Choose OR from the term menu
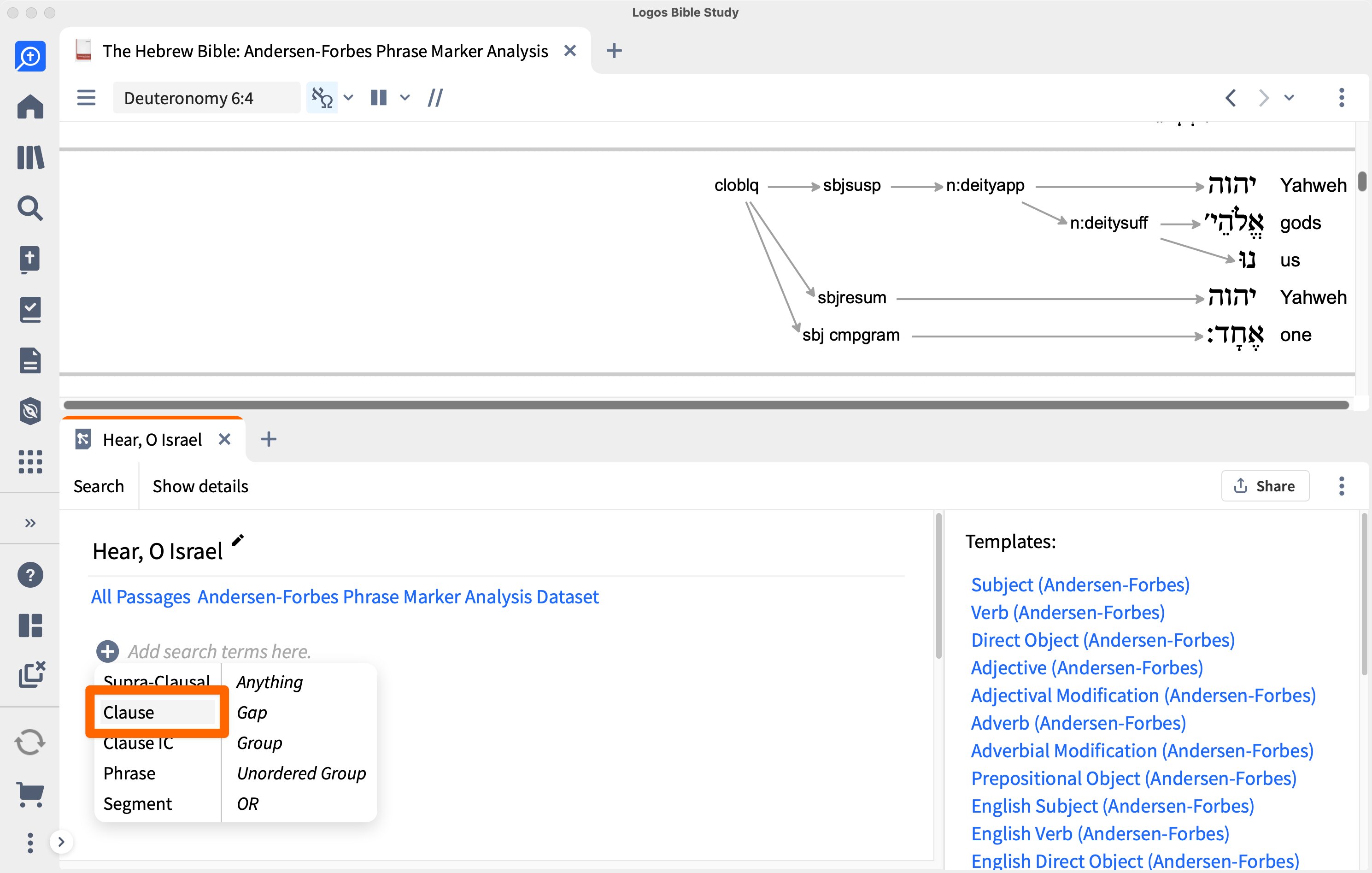 [x=248, y=803]
